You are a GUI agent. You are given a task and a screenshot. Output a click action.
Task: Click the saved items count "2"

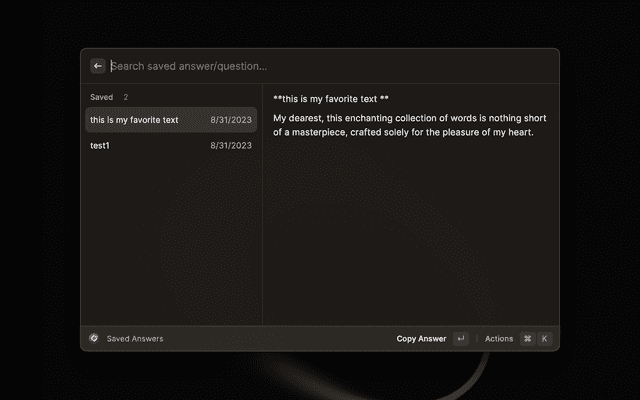pos(125,97)
